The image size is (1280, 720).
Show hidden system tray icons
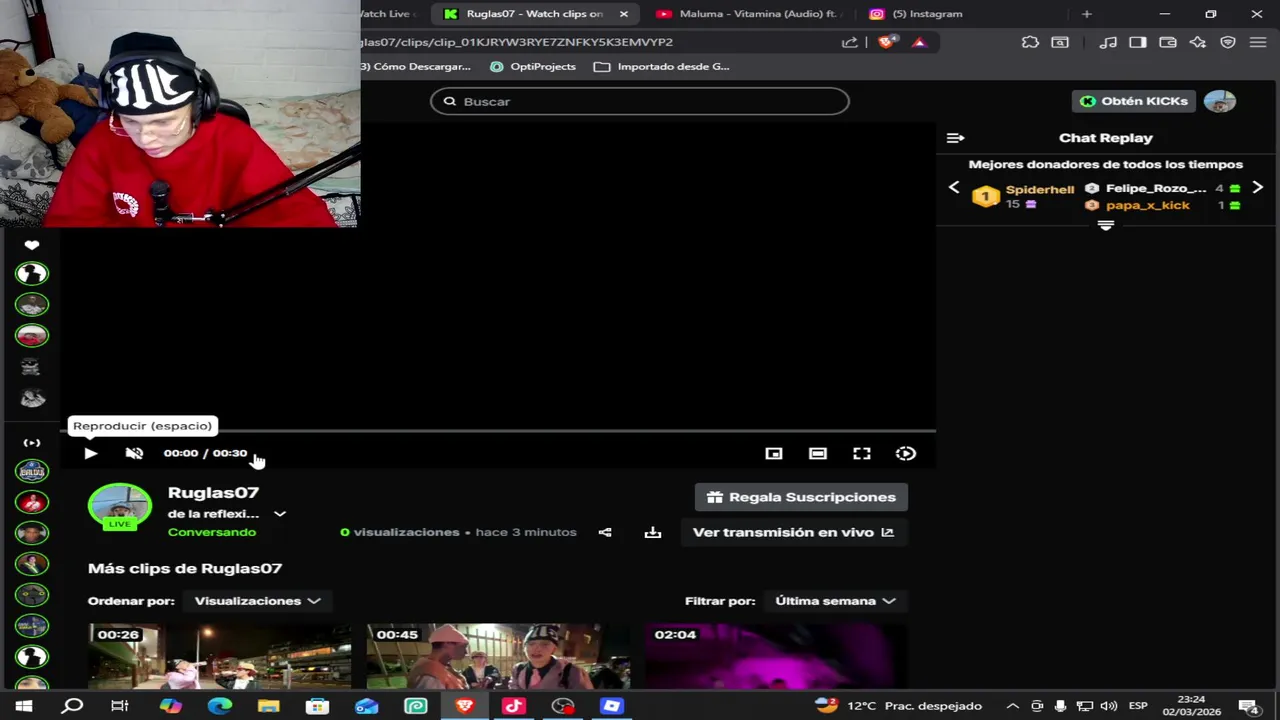(x=1013, y=706)
